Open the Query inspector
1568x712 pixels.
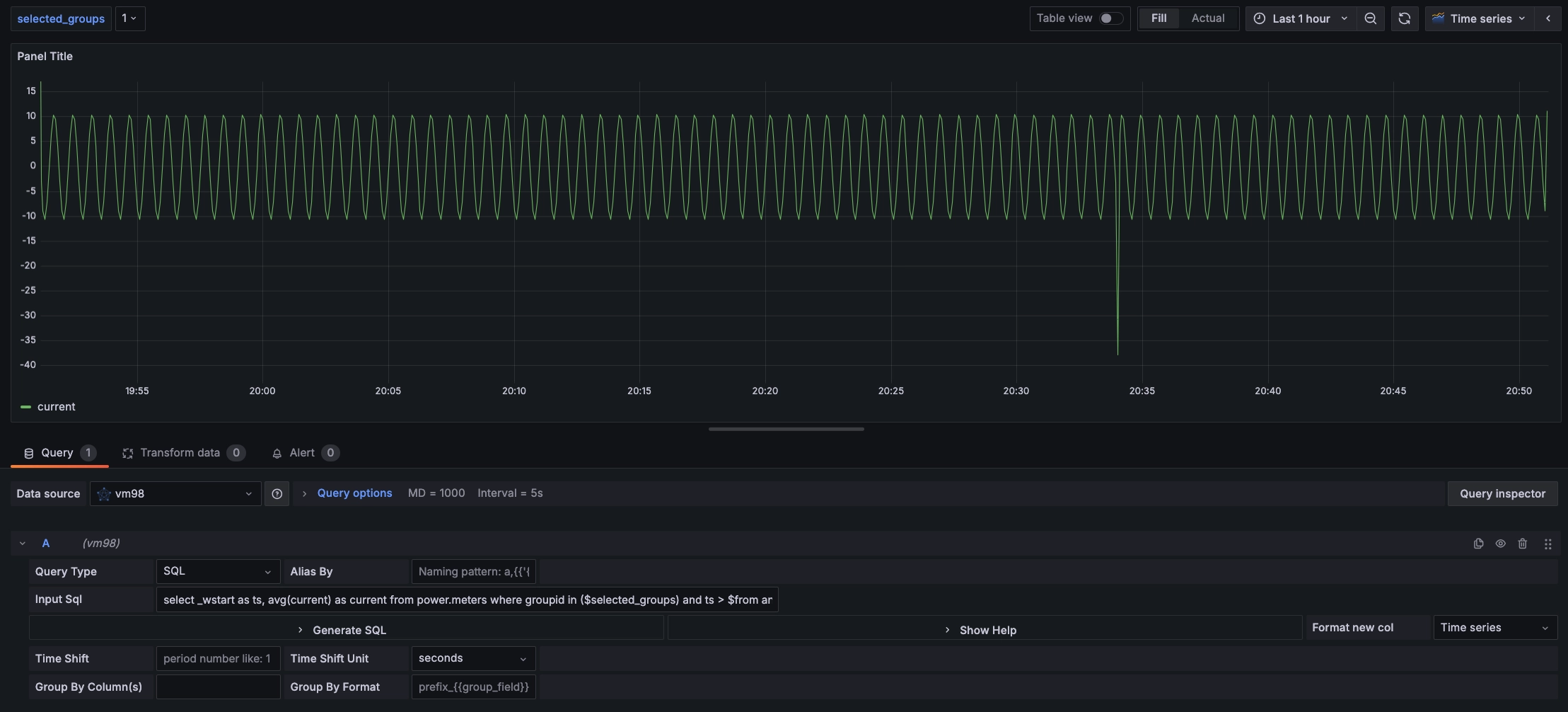(x=1502, y=494)
